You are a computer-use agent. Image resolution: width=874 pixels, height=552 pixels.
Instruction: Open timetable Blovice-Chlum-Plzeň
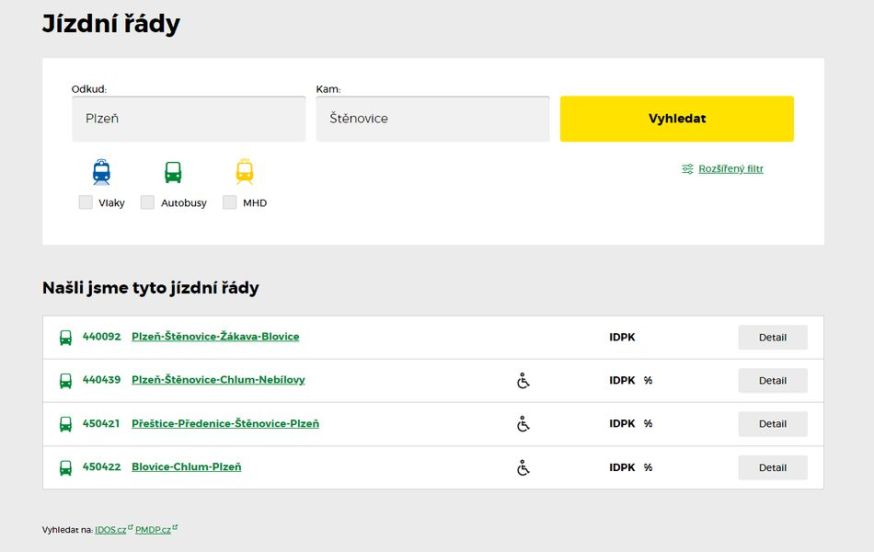[186, 467]
